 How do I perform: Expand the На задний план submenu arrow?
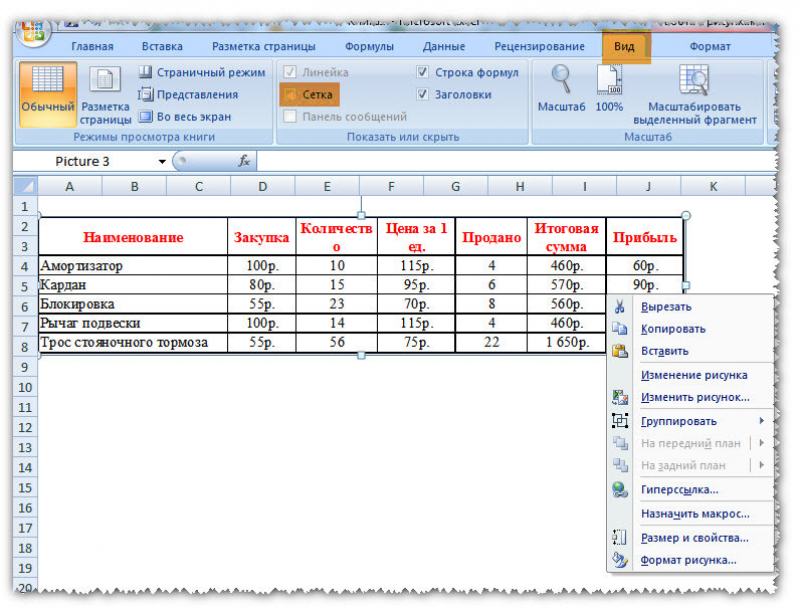click(761, 465)
